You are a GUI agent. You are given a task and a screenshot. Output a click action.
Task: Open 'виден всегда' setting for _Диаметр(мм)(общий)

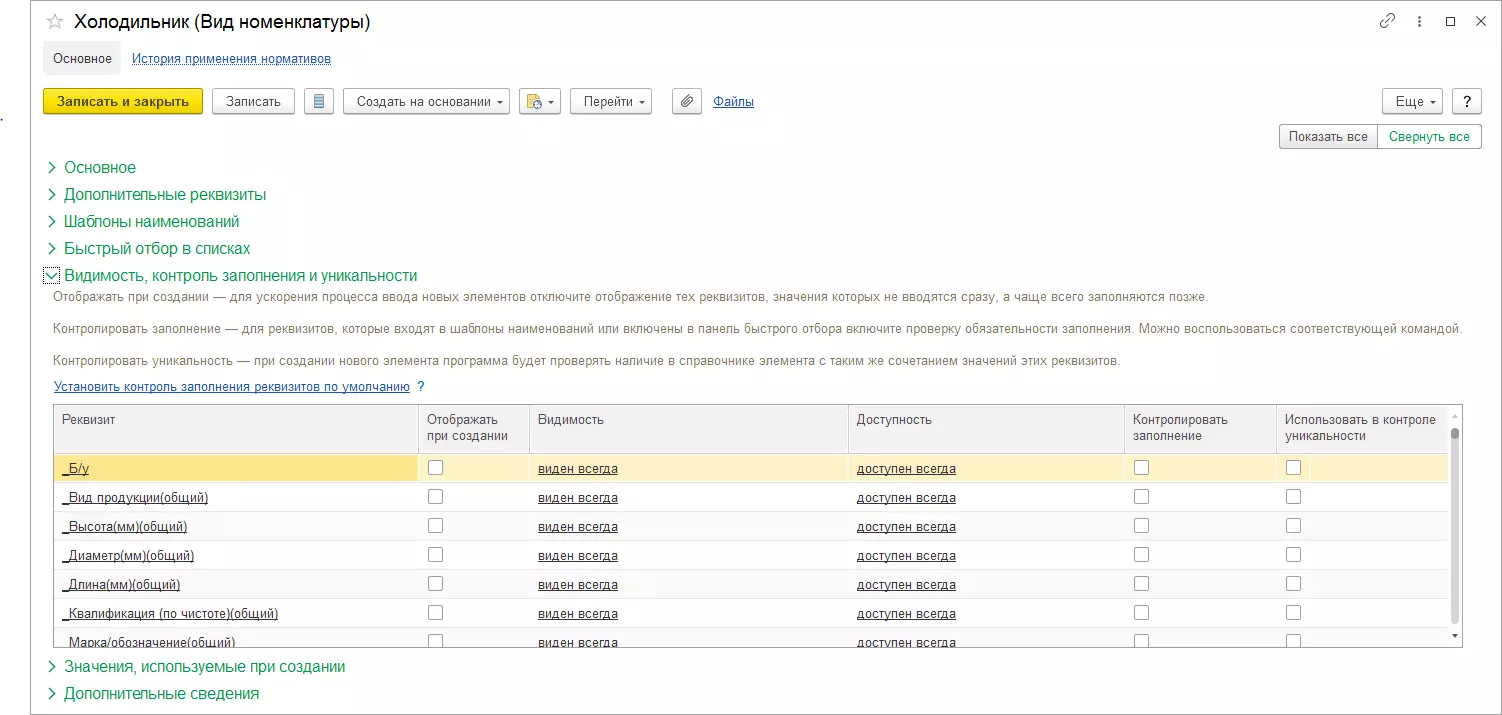click(x=577, y=555)
